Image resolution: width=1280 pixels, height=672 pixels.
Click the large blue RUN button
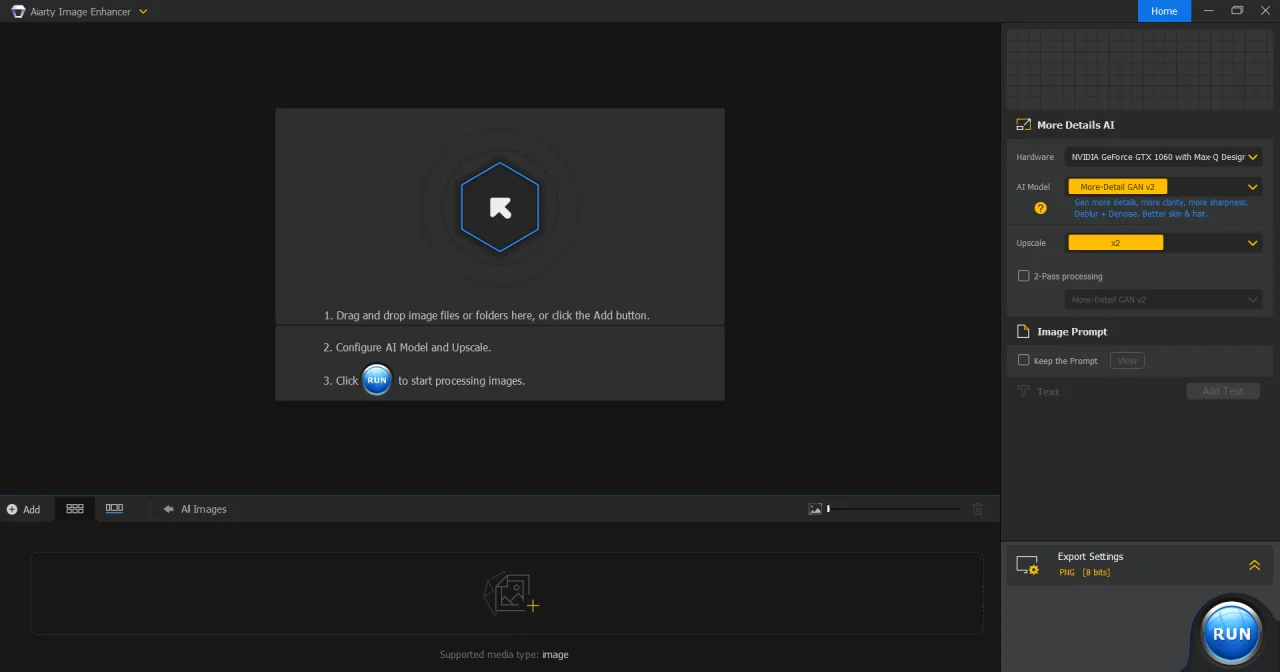(1231, 633)
